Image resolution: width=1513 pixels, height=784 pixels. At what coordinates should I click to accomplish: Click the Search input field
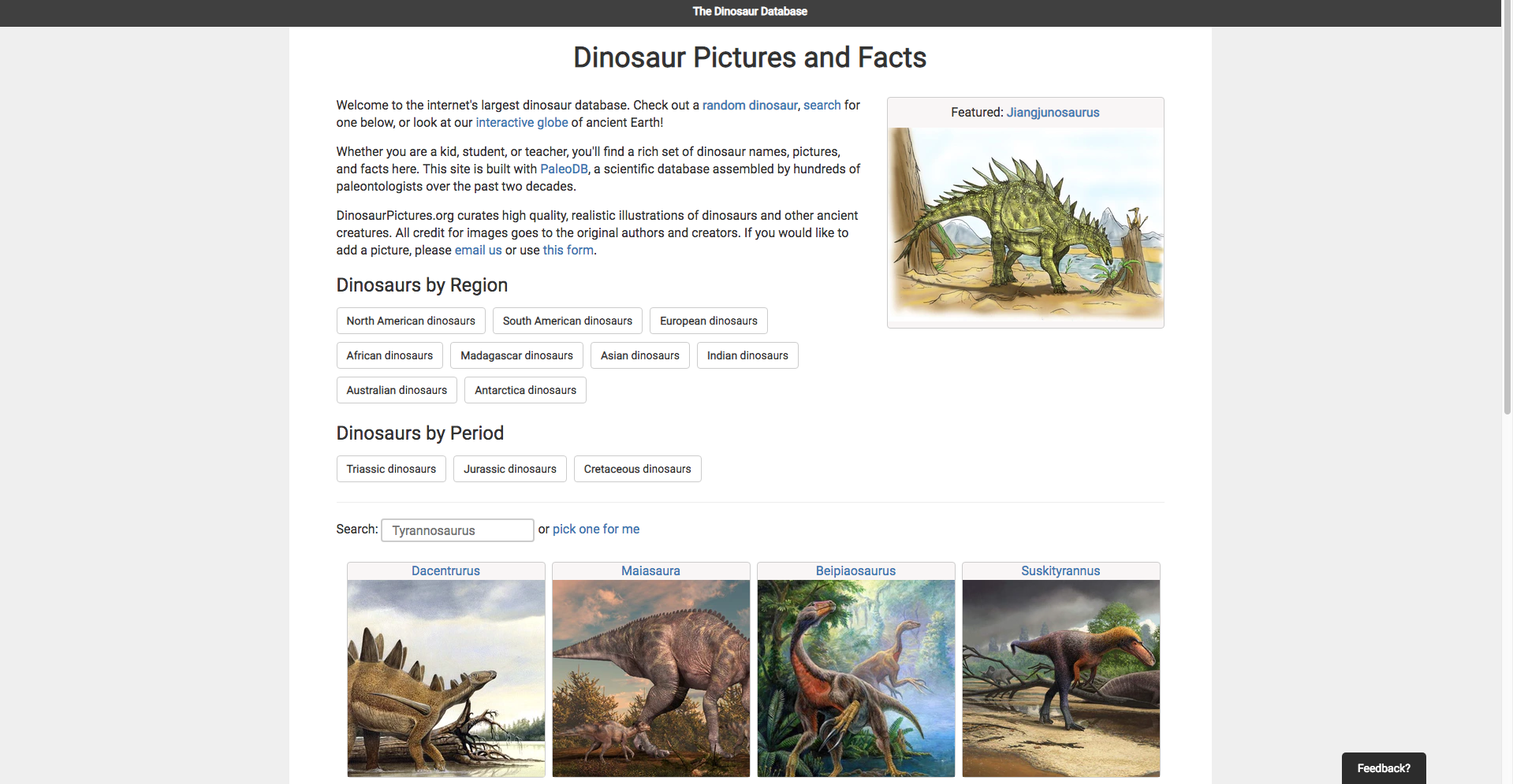(x=457, y=530)
